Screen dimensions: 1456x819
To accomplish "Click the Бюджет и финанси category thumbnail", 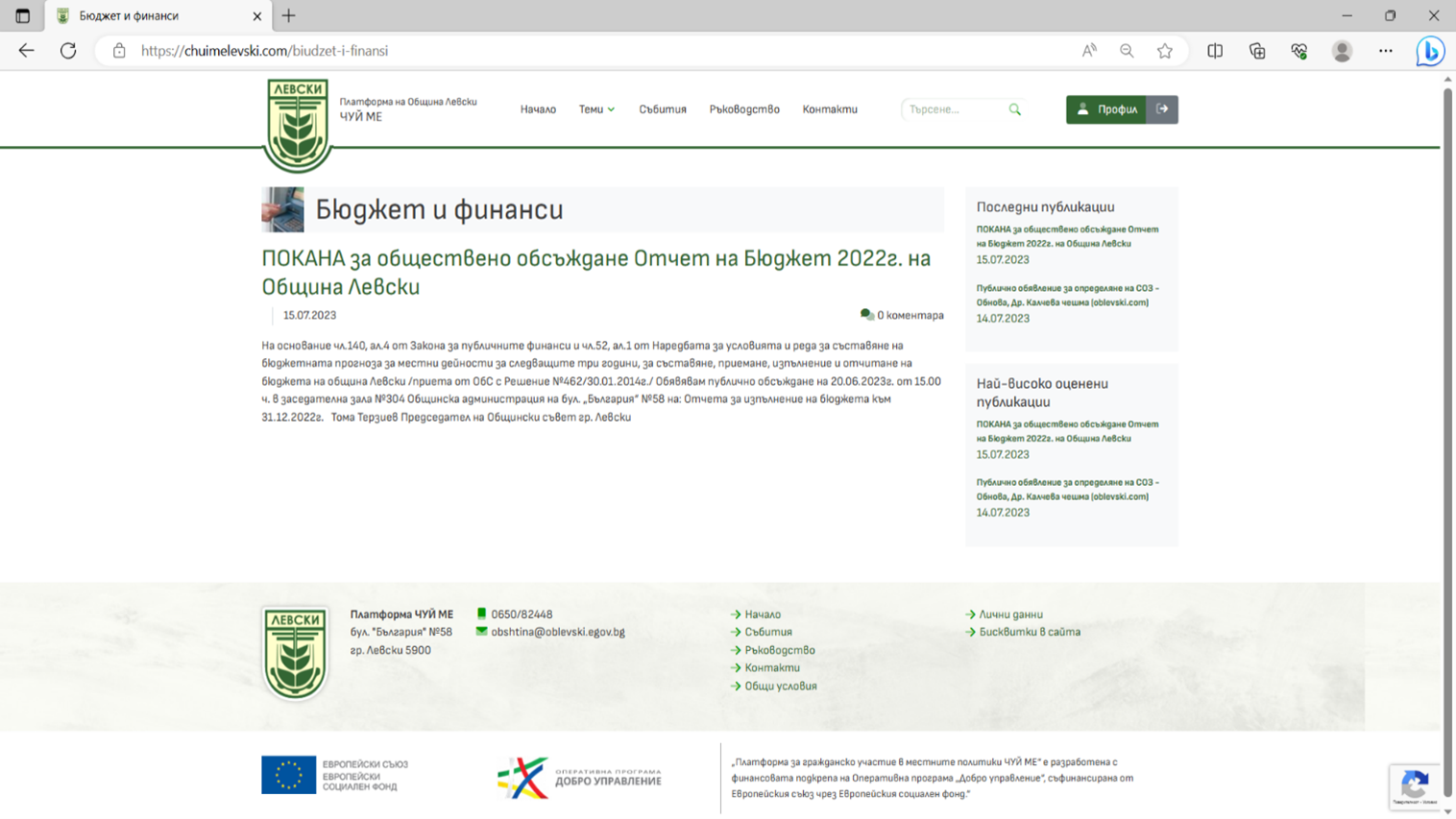I will pyautogui.click(x=282, y=209).
